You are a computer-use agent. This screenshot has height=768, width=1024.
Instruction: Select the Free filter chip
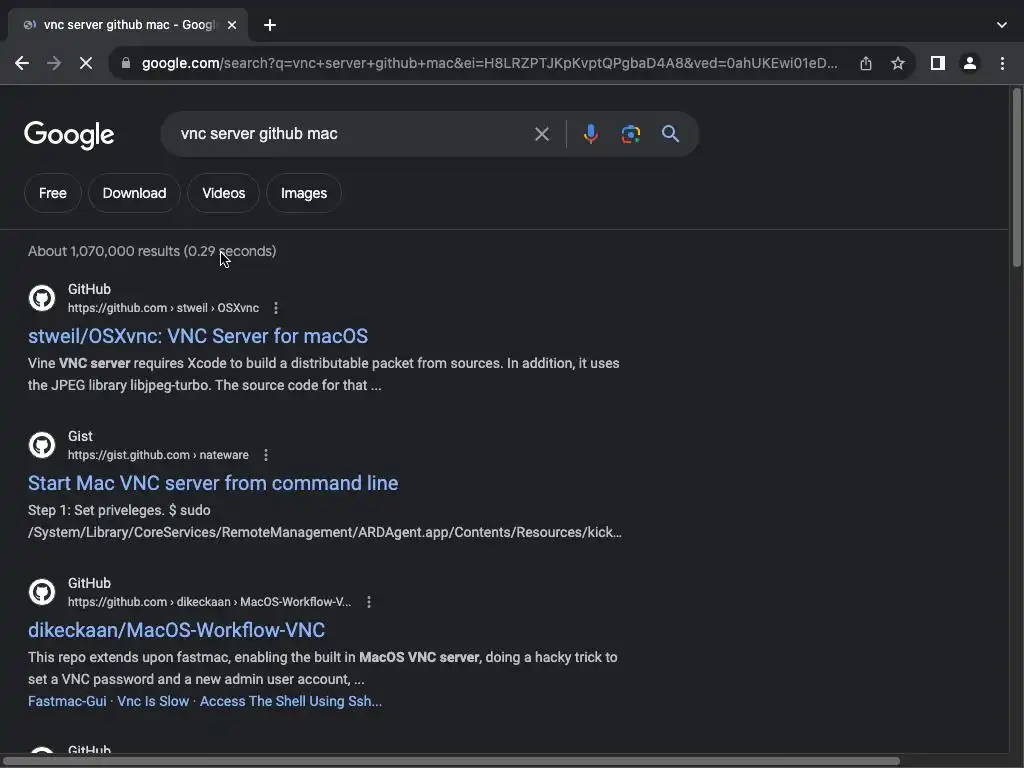[53, 193]
